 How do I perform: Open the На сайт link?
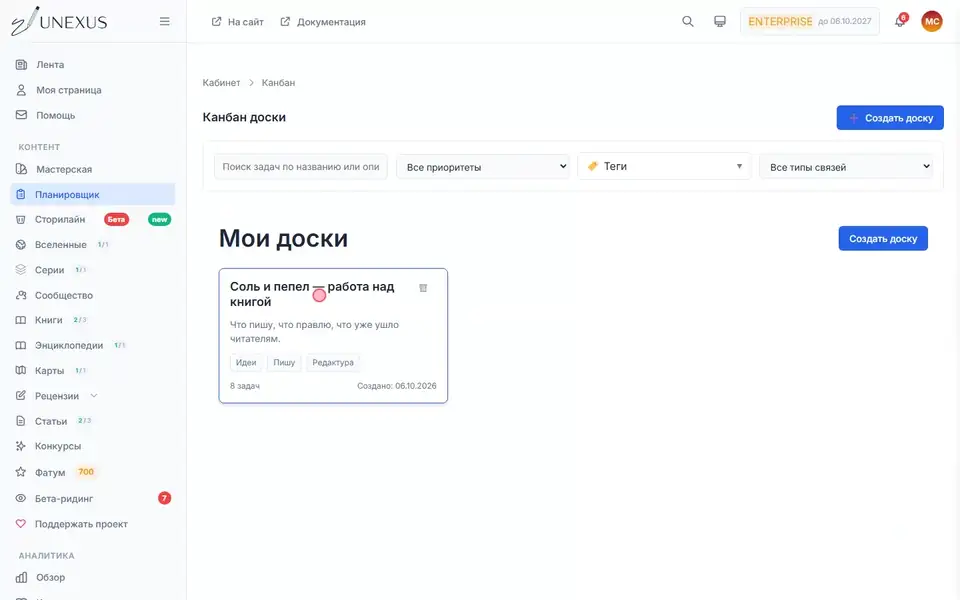pos(238,21)
